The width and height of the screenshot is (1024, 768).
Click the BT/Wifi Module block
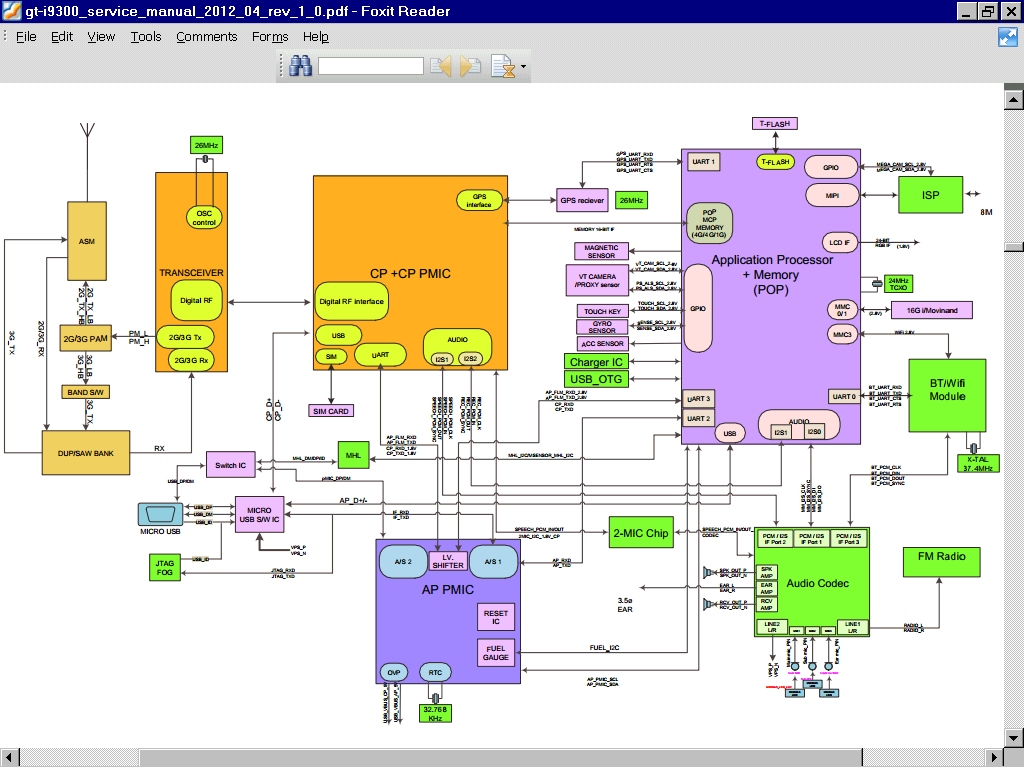[947, 395]
